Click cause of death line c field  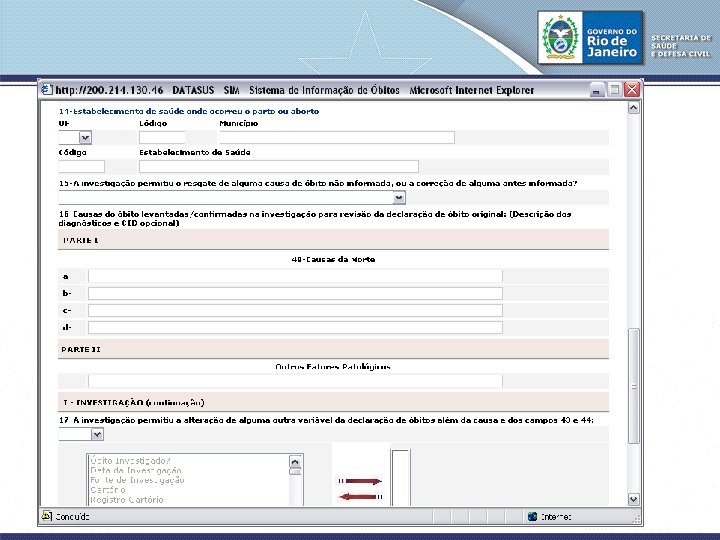pyautogui.click(x=295, y=310)
